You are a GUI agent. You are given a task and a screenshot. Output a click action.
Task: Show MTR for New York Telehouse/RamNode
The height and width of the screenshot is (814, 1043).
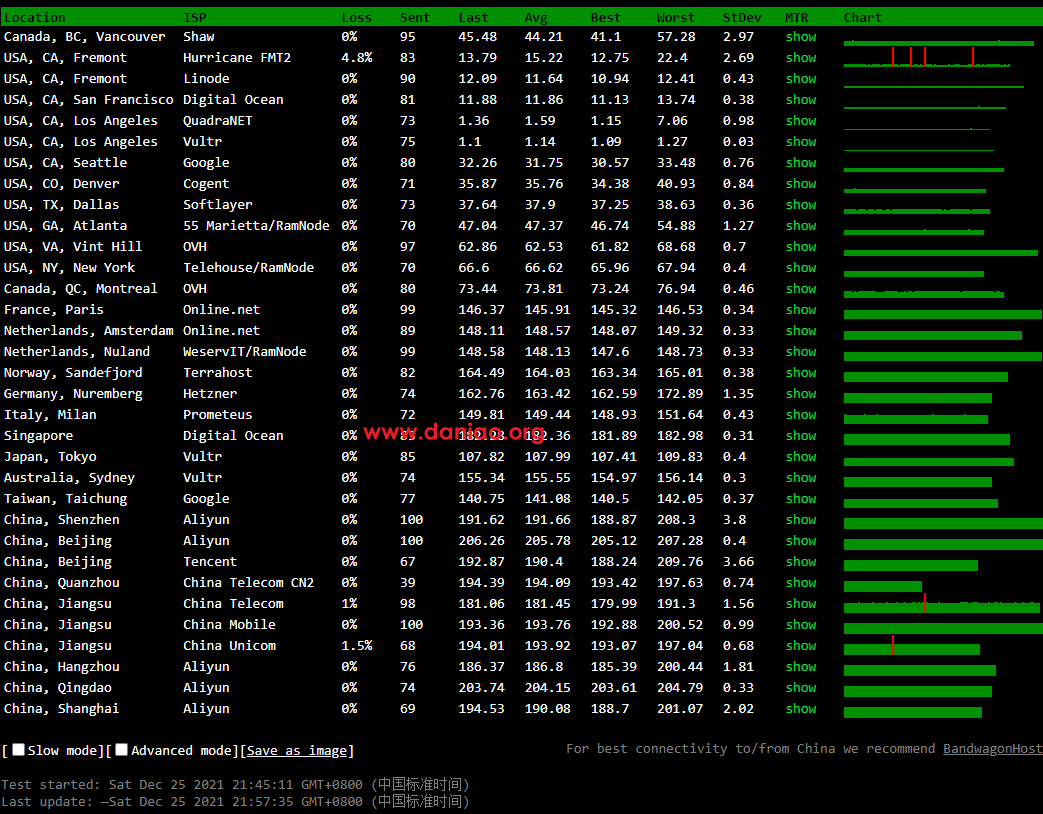[801, 267]
